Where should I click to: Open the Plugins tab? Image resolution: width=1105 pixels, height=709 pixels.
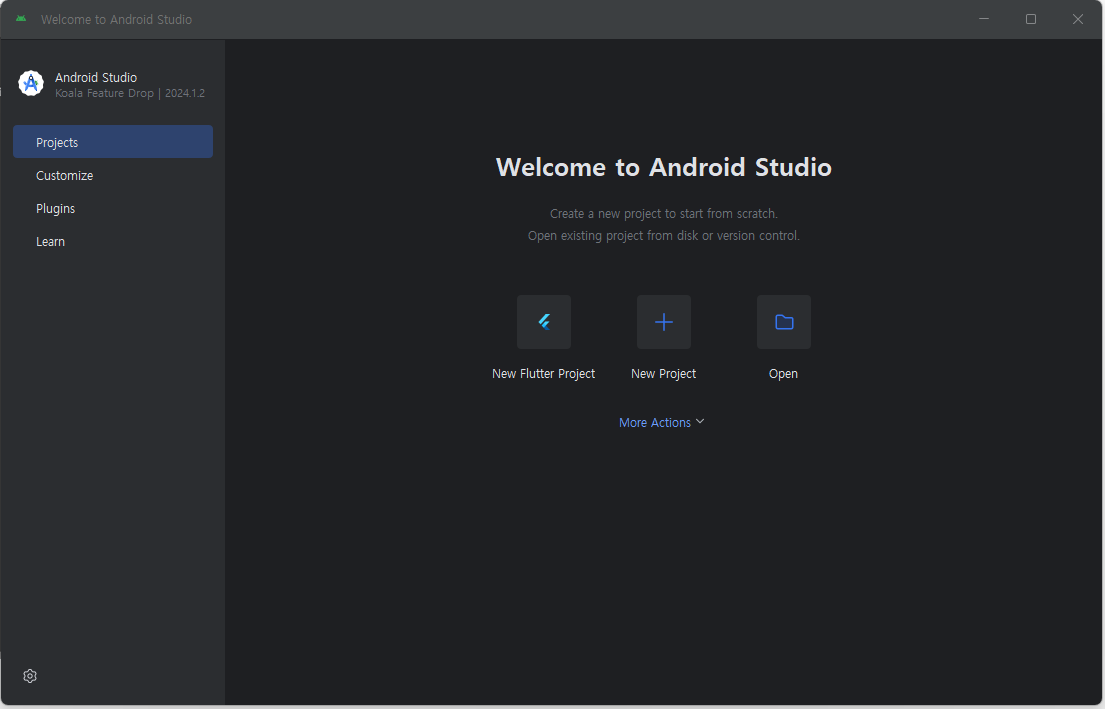click(x=113, y=209)
